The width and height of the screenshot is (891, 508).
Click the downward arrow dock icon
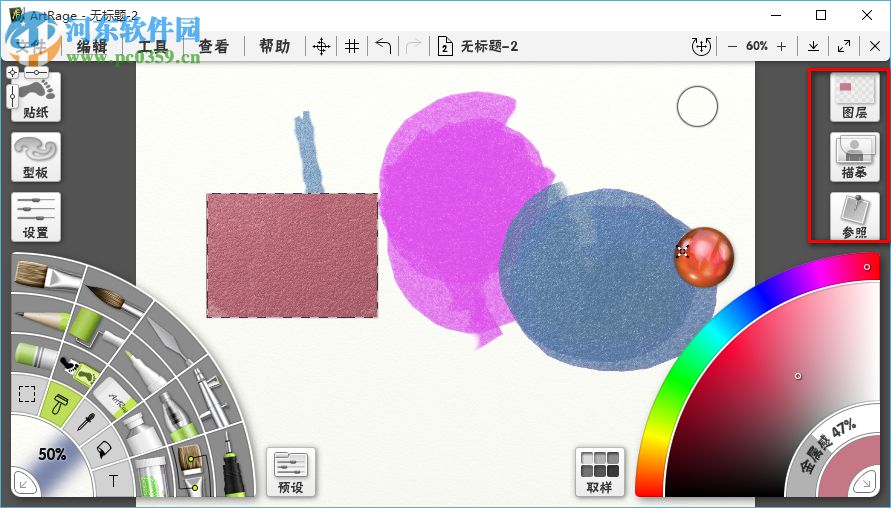tap(813, 46)
